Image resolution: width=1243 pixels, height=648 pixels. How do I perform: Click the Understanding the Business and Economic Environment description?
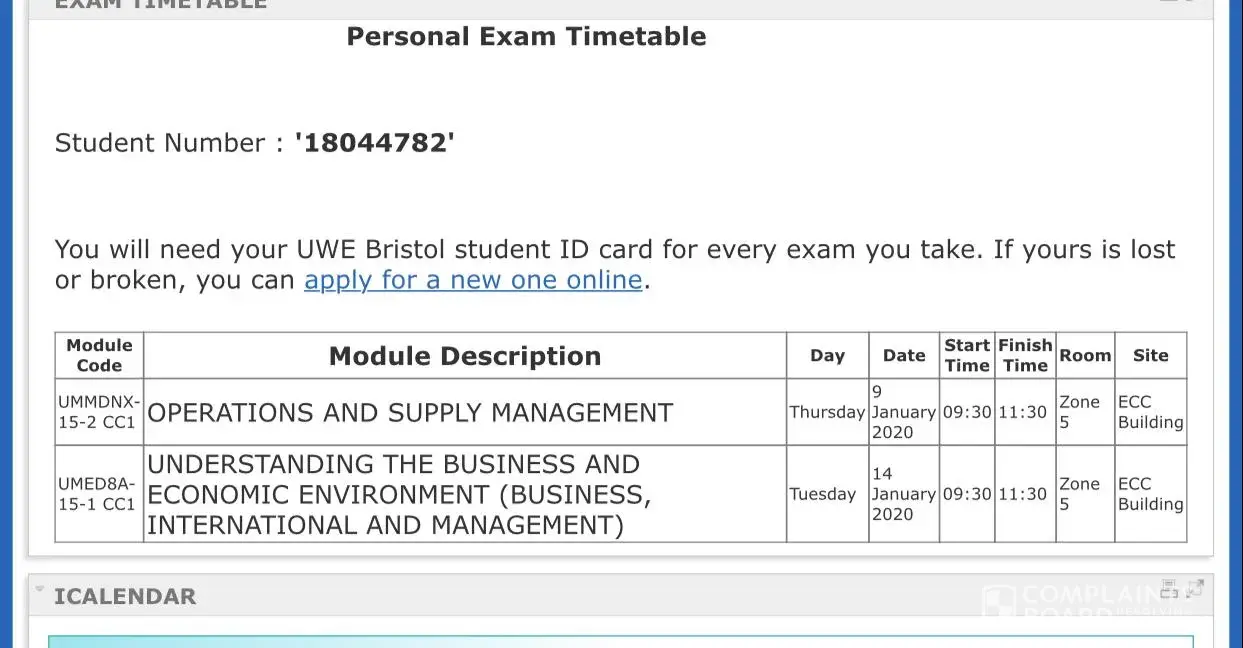tap(398, 495)
